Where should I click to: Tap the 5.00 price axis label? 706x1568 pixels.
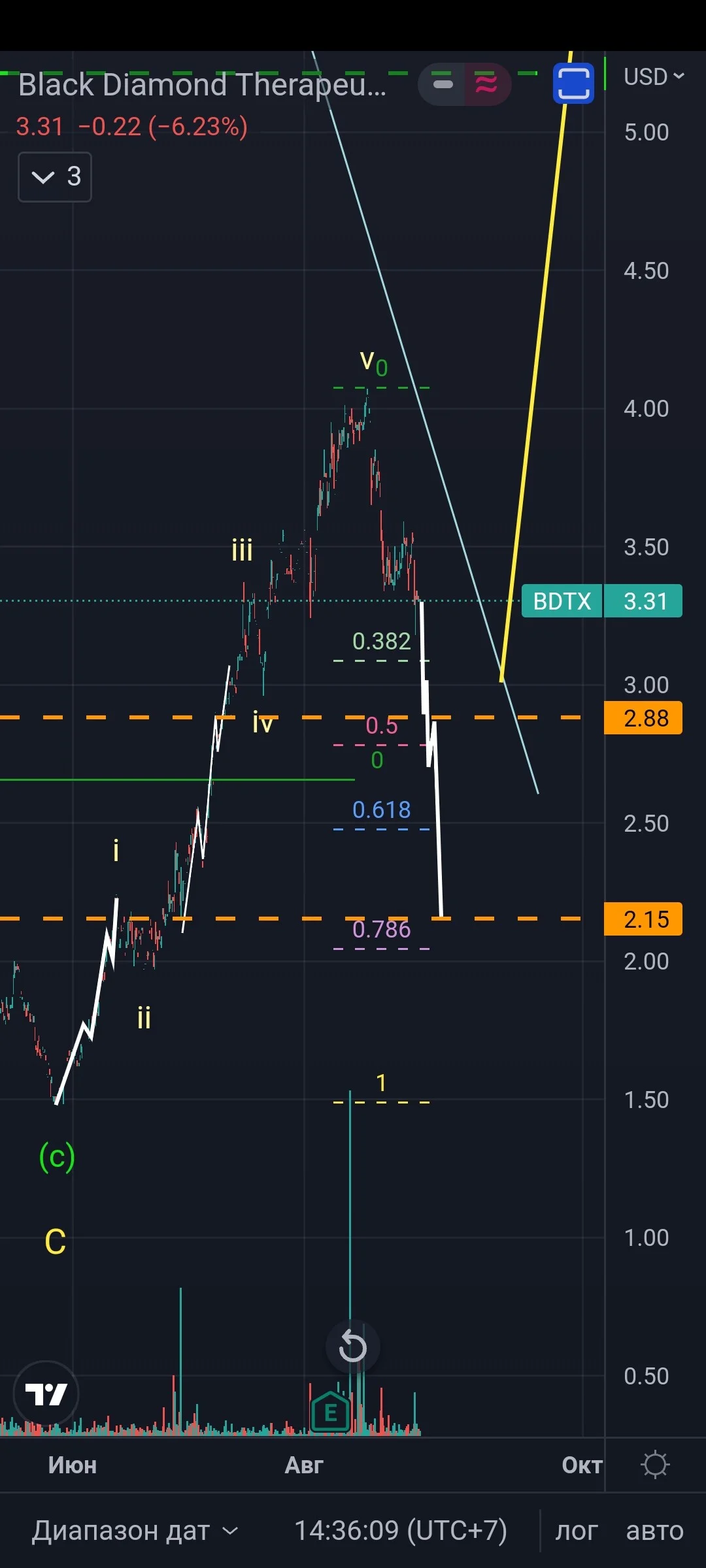pyautogui.click(x=646, y=133)
